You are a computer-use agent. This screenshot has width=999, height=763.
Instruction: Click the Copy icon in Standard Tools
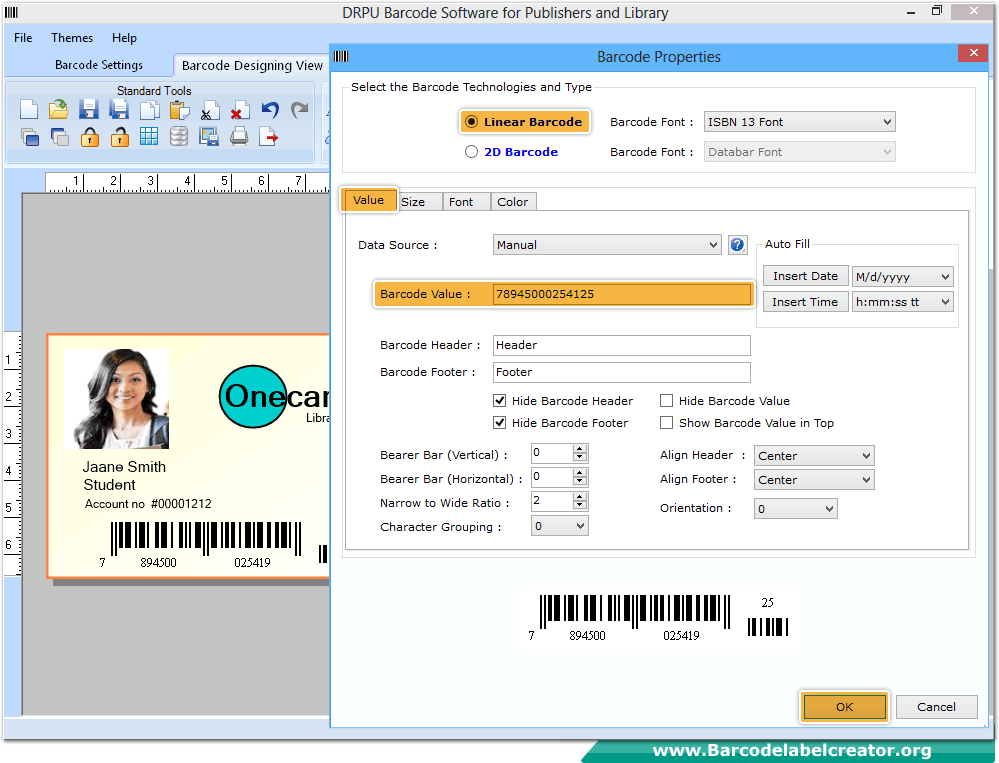[x=150, y=110]
